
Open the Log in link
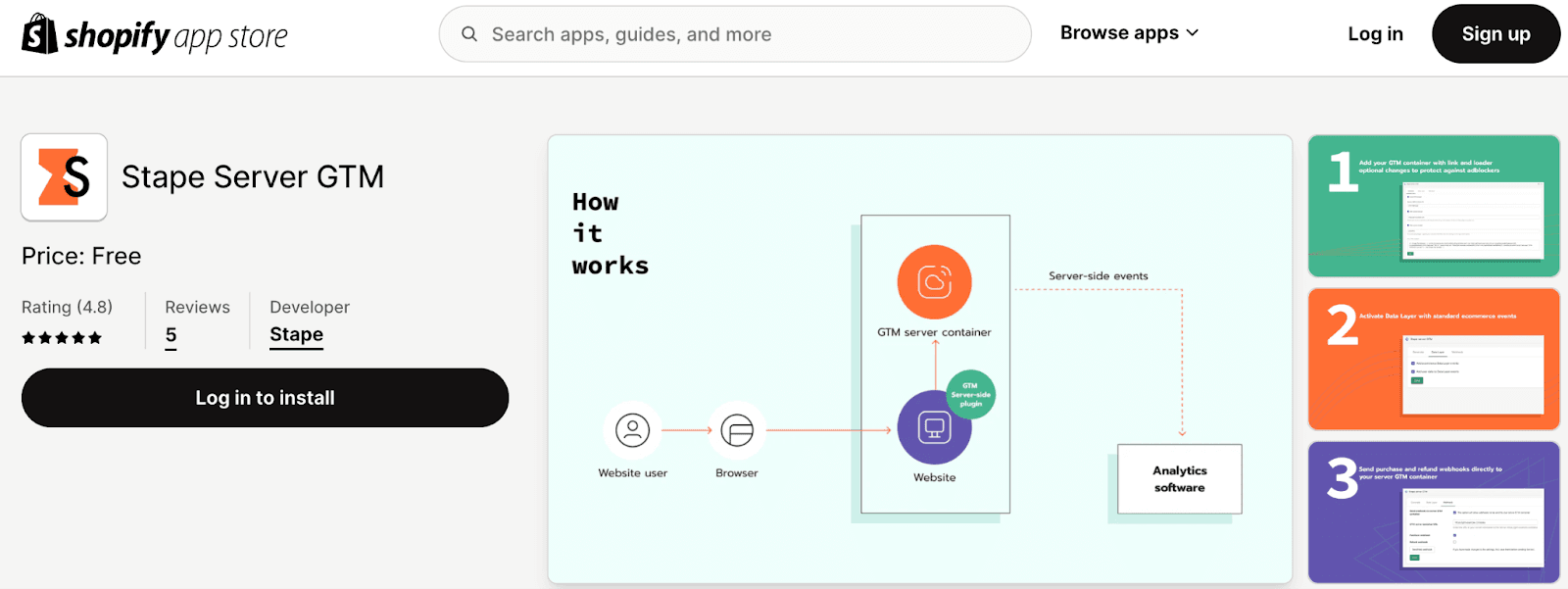click(x=1375, y=34)
